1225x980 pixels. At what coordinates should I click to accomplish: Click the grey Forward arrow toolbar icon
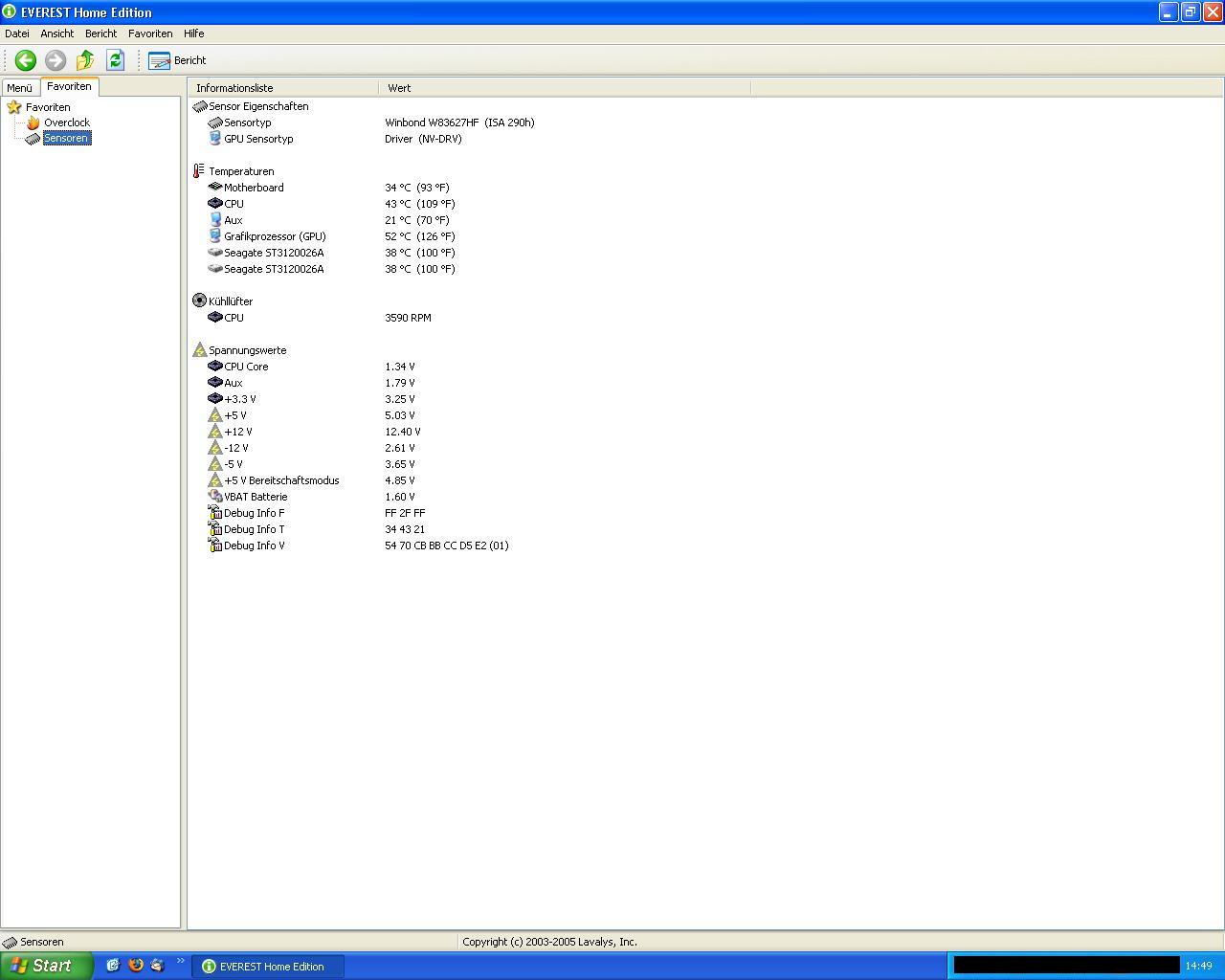tap(56, 60)
